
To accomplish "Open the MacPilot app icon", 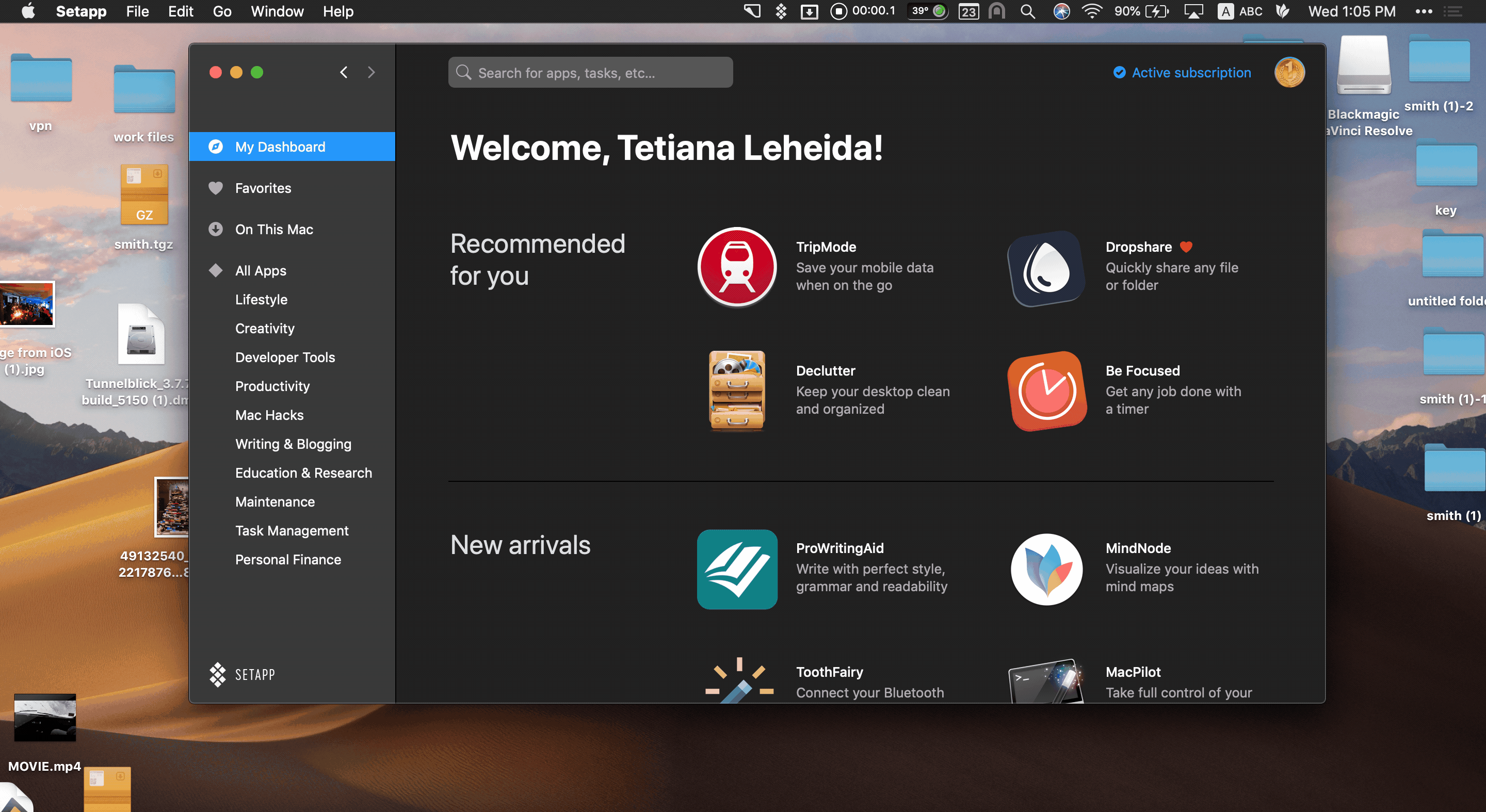I will click(1046, 680).
